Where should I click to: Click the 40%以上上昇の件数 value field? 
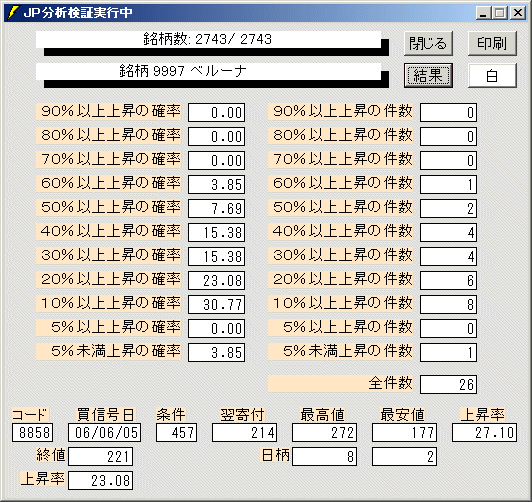click(x=449, y=232)
